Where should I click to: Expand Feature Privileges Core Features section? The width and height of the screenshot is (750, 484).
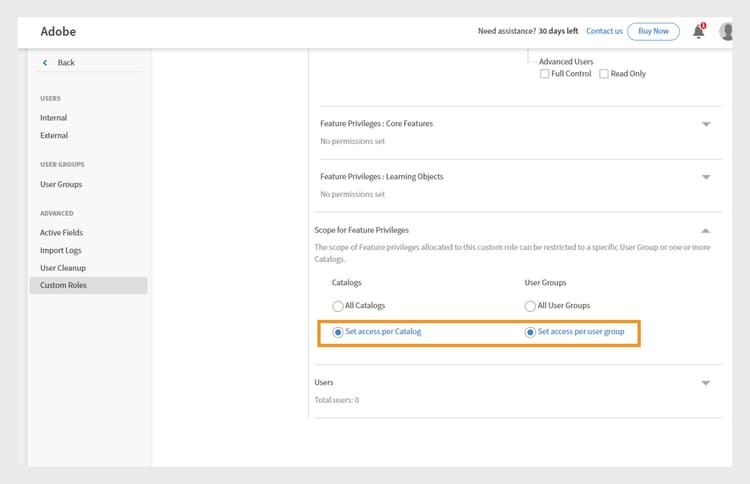pos(706,124)
